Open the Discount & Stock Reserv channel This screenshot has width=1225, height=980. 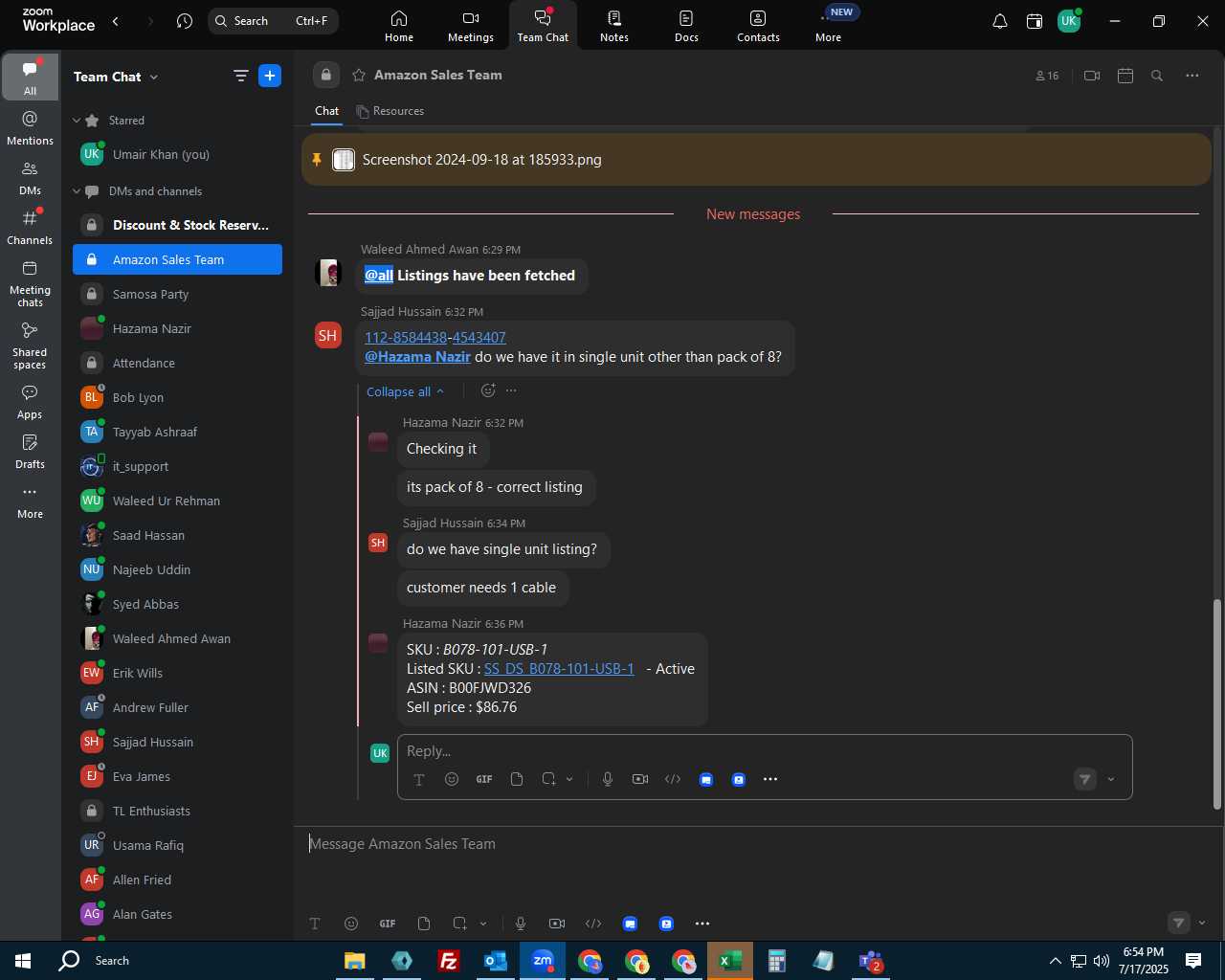177,225
